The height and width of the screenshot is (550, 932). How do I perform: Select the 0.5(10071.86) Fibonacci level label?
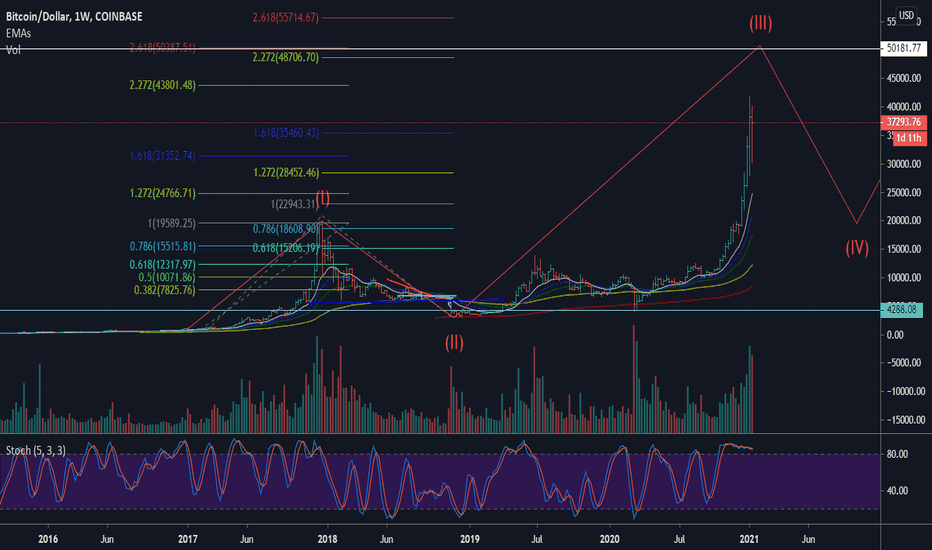click(x=166, y=278)
